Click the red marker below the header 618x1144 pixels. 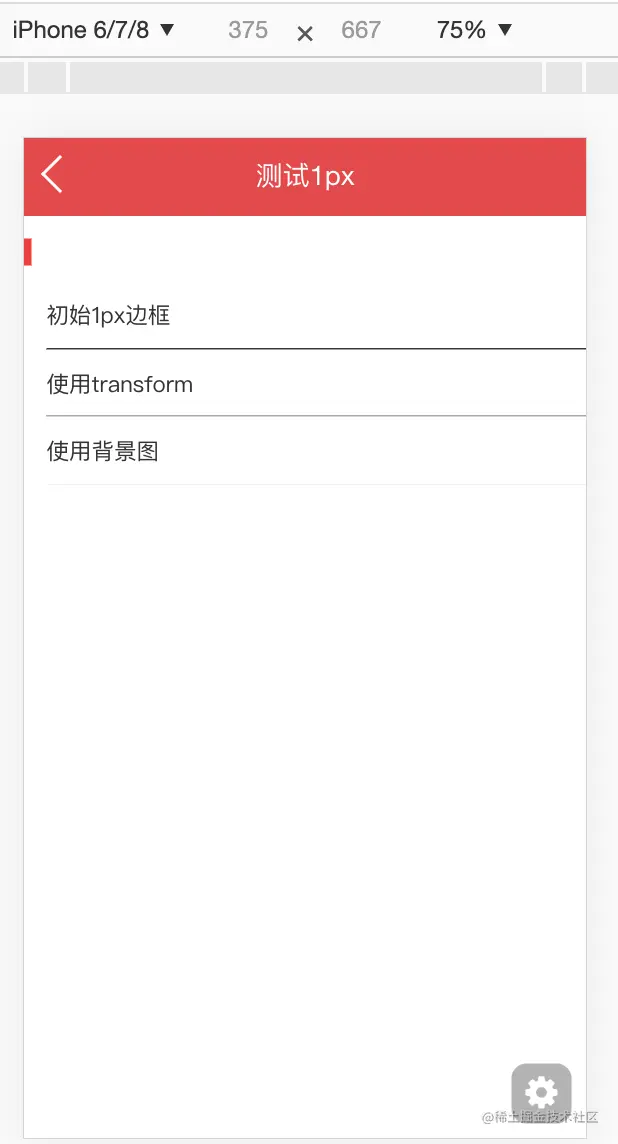pyautogui.click(x=27, y=250)
